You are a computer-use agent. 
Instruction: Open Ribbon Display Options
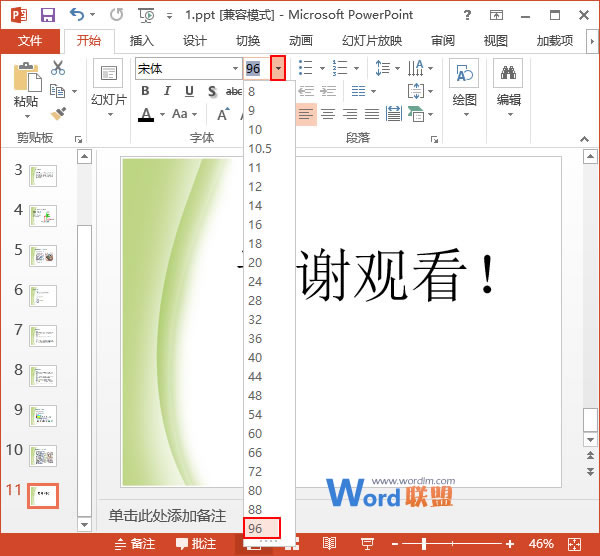click(x=496, y=15)
